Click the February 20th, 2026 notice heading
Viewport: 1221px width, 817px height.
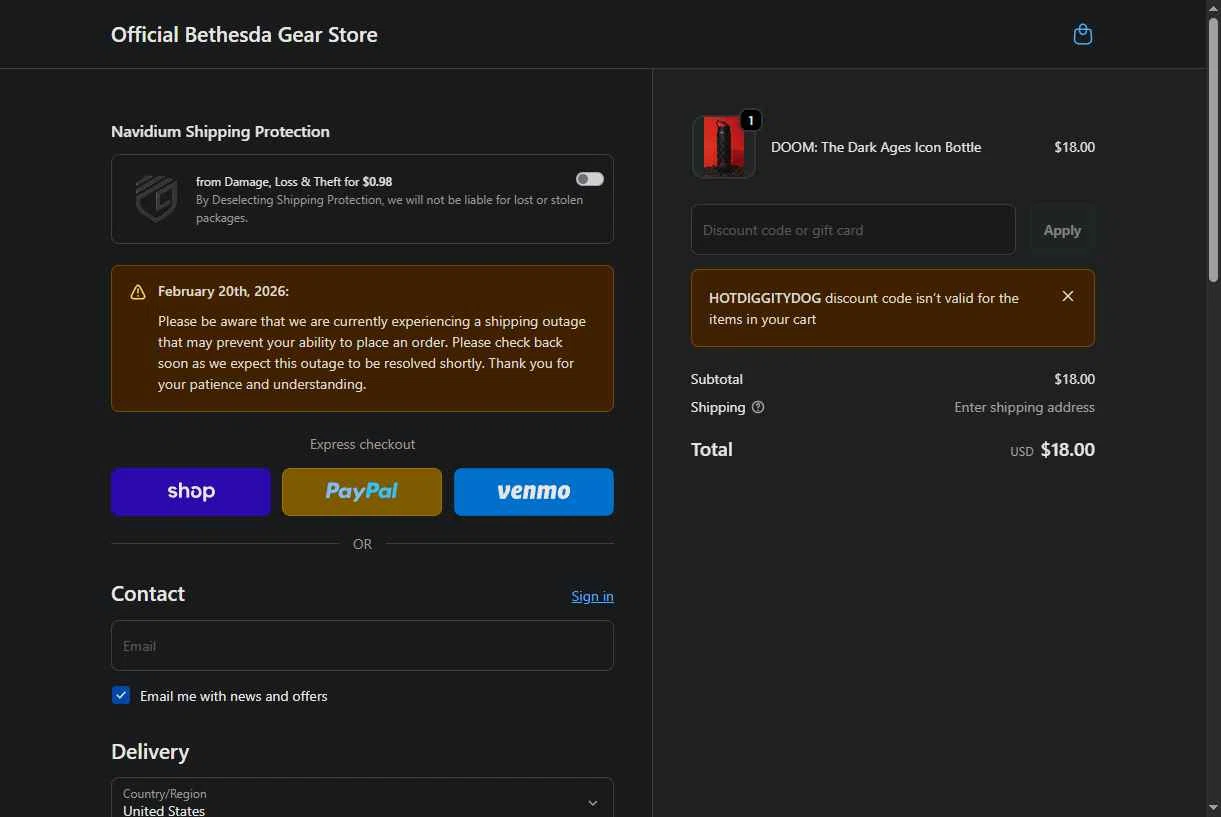[x=223, y=292]
